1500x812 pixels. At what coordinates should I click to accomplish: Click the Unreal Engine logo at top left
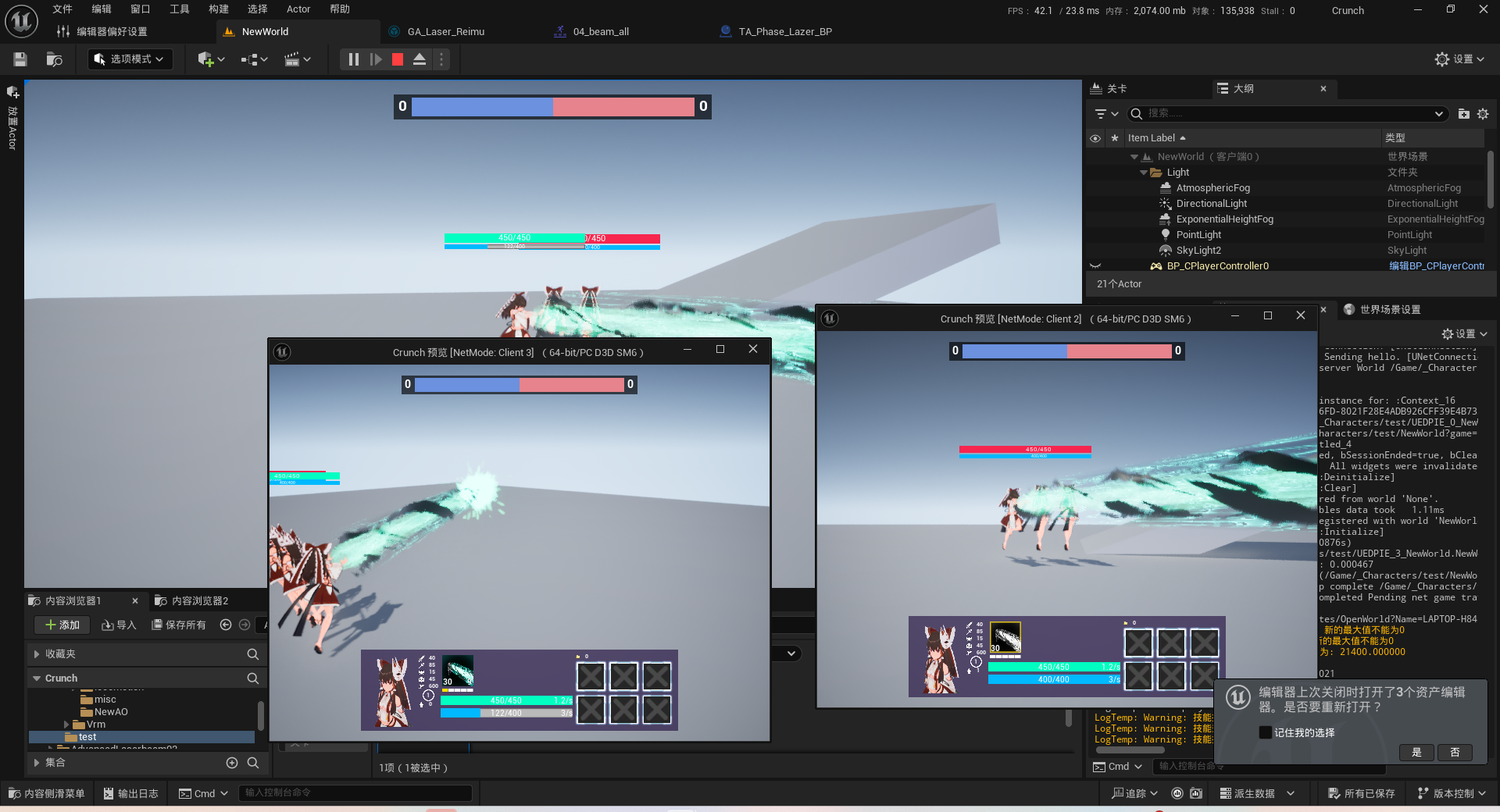coord(21,21)
